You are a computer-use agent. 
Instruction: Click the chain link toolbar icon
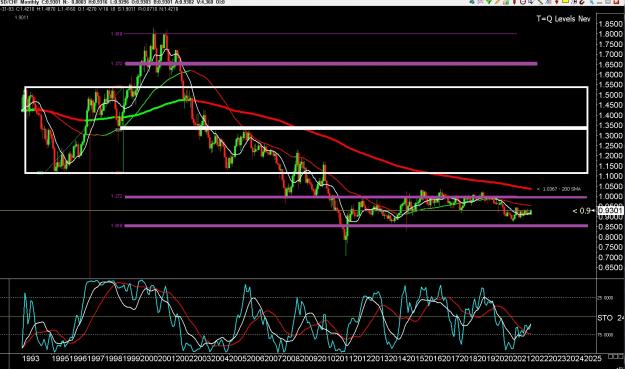[582, 2]
